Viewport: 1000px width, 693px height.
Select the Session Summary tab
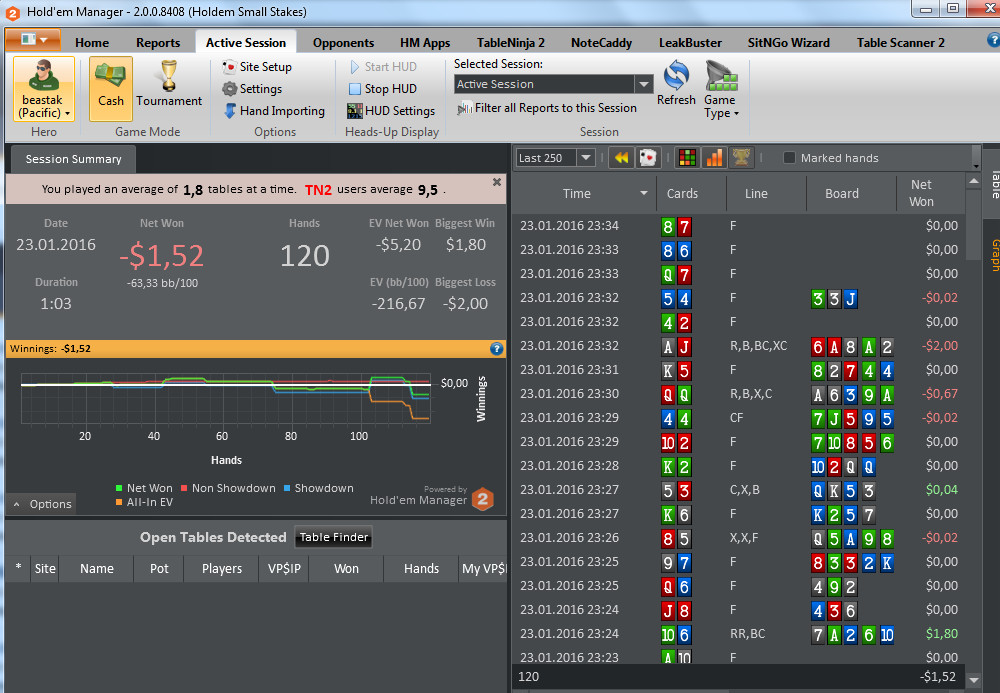coord(73,159)
